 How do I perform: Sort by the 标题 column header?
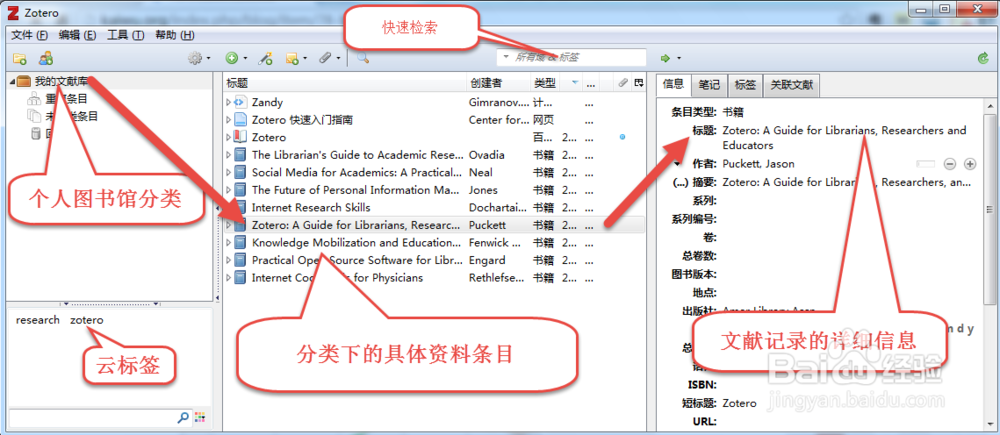click(x=344, y=83)
